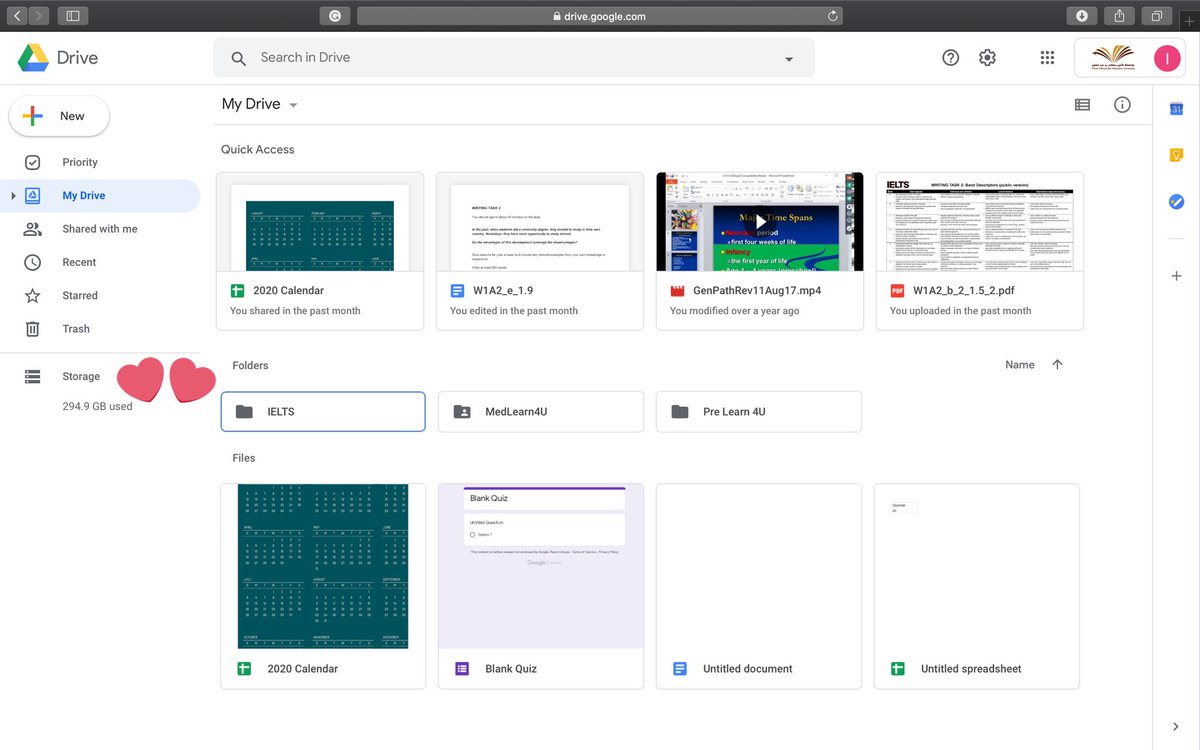Open Google Keep side panel icon

point(1177,155)
